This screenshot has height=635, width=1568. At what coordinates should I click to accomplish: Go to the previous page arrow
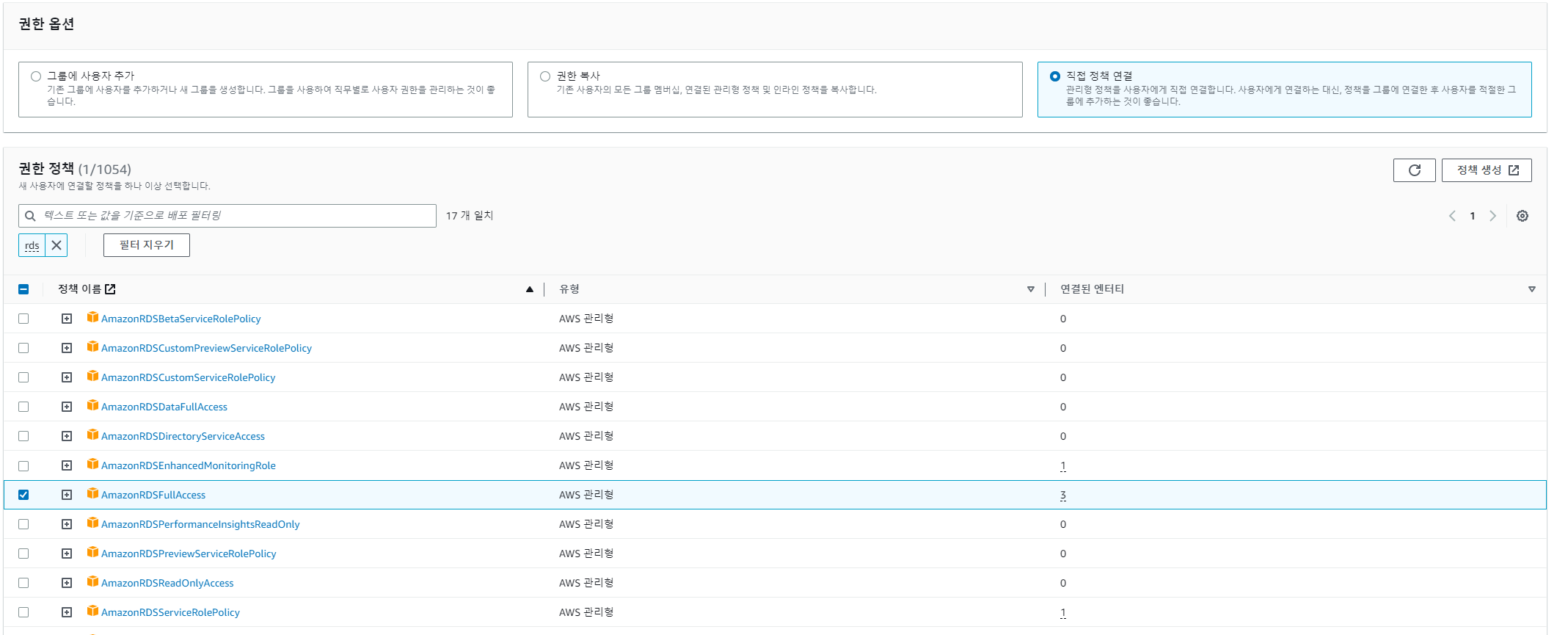(x=1452, y=216)
